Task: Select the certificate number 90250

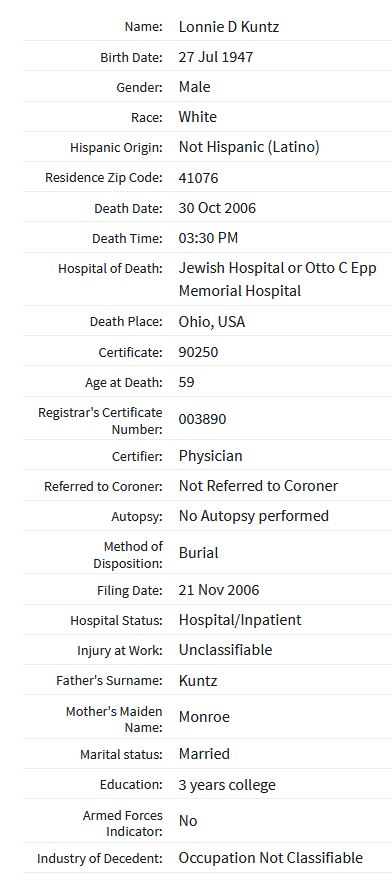Action: [x=198, y=353]
